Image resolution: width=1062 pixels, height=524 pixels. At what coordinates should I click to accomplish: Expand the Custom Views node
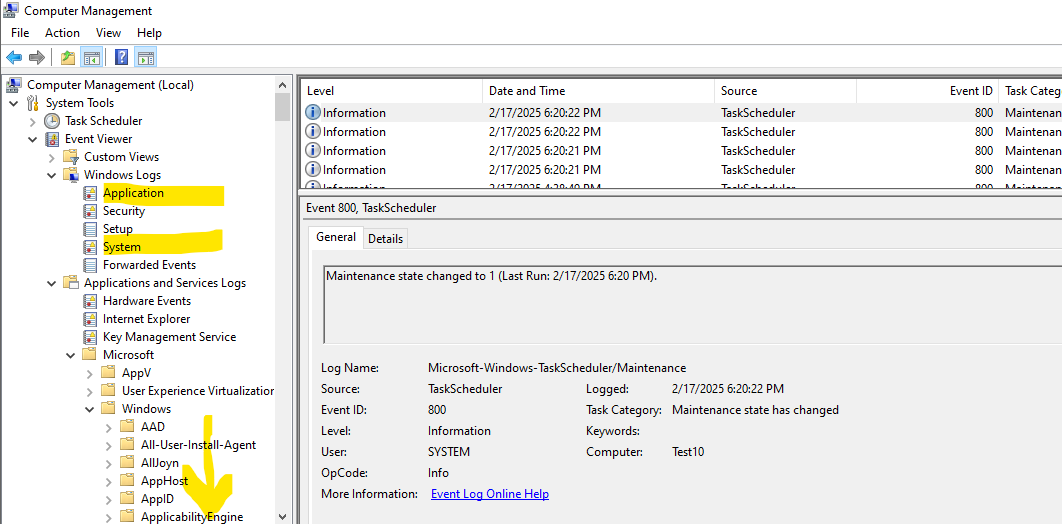(x=51, y=157)
